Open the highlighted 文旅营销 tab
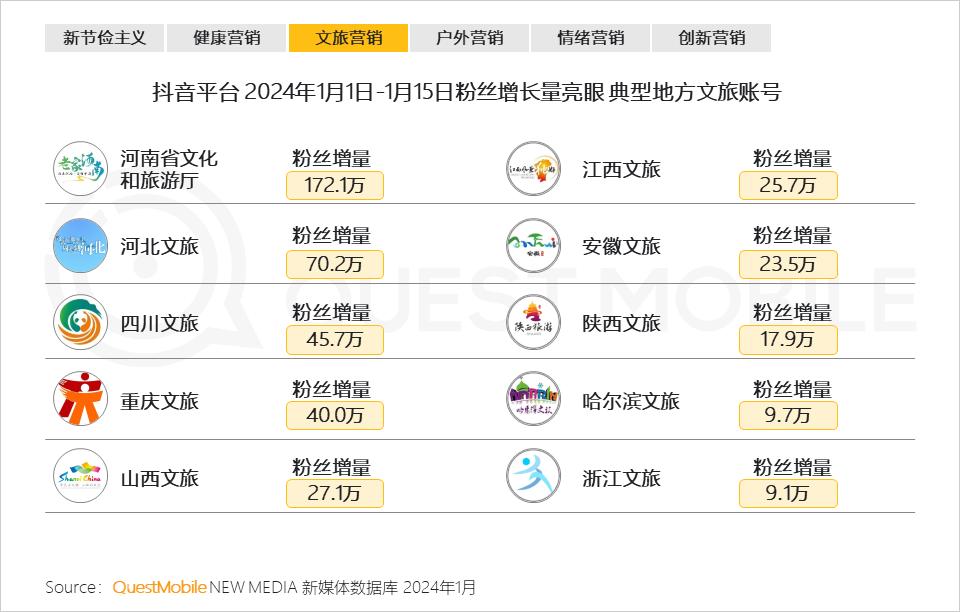The width and height of the screenshot is (960, 612). tap(348, 38)
